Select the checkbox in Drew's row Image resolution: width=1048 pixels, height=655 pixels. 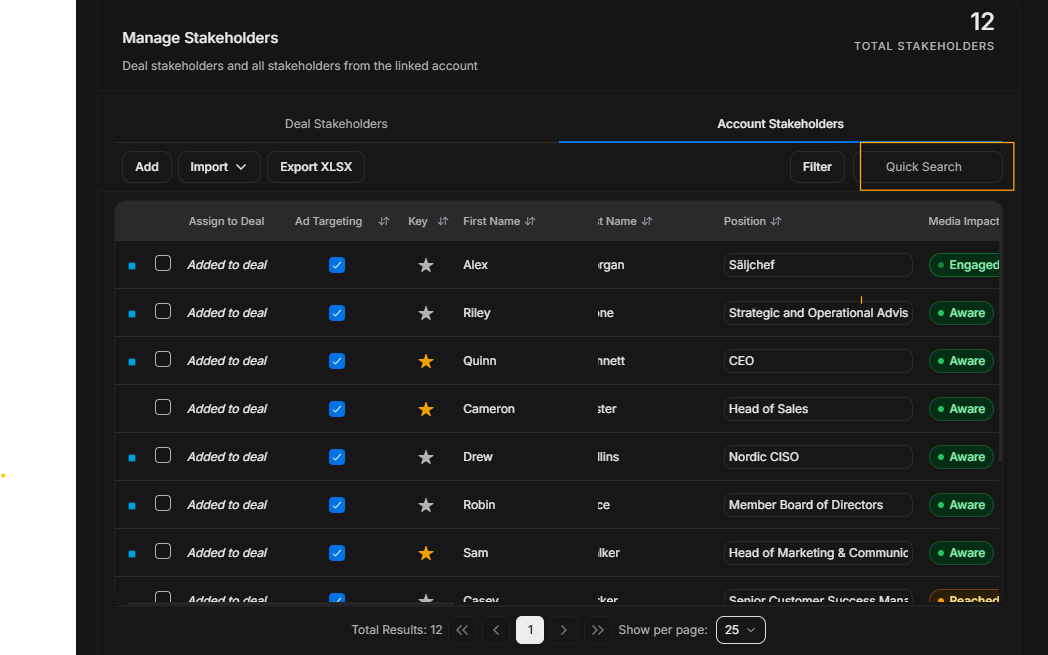pos(163,455)
